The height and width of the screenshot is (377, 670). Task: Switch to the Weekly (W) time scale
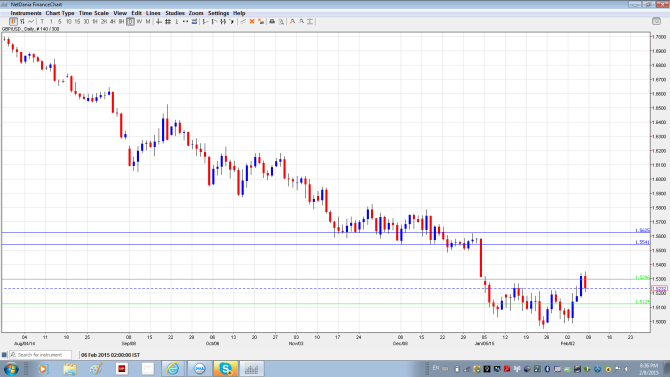pyautogui.click(x=139, y=21)
